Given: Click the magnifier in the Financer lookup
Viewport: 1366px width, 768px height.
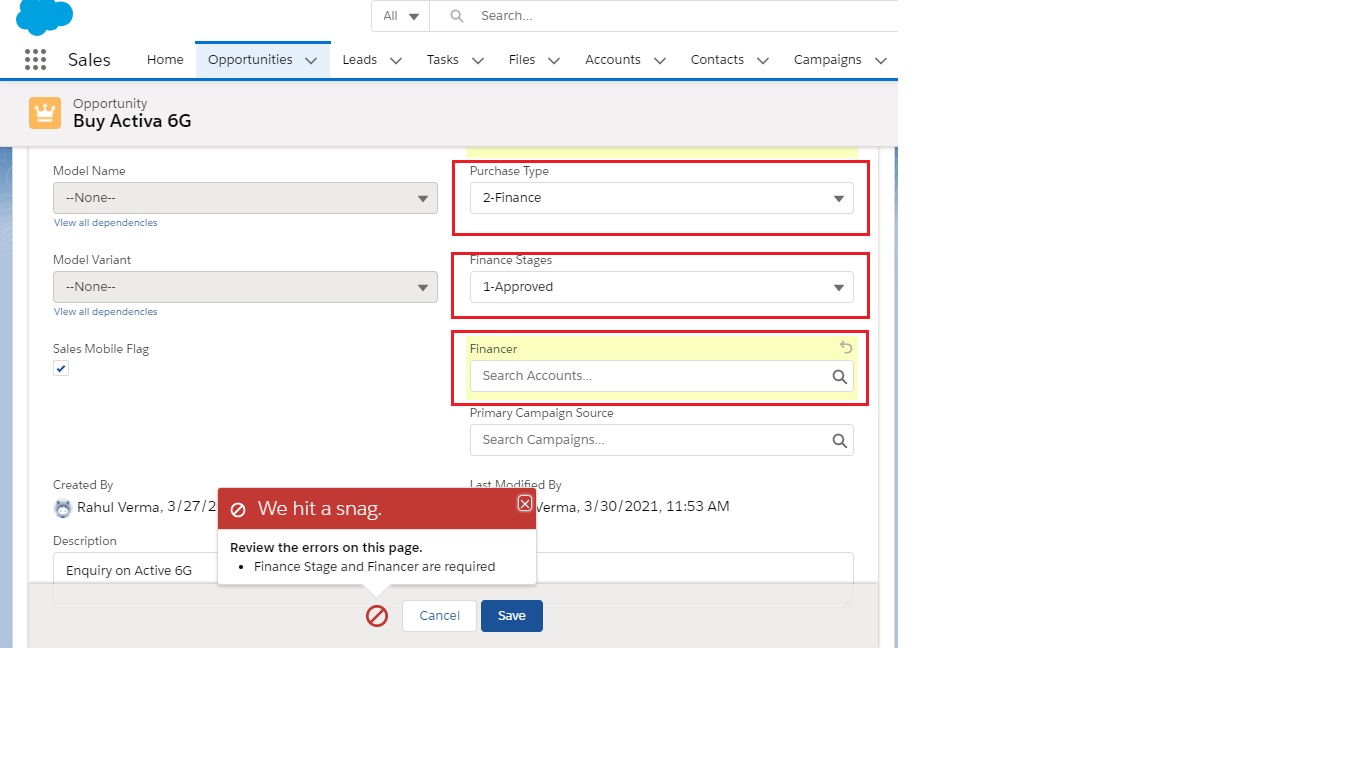Looking at the screenshot, I should click(839, 375).
